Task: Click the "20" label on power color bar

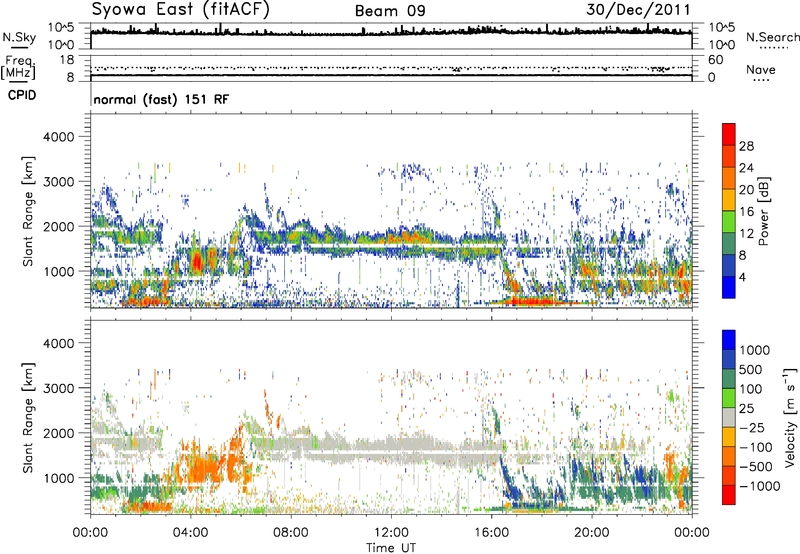Action: [x=746, y=190]
